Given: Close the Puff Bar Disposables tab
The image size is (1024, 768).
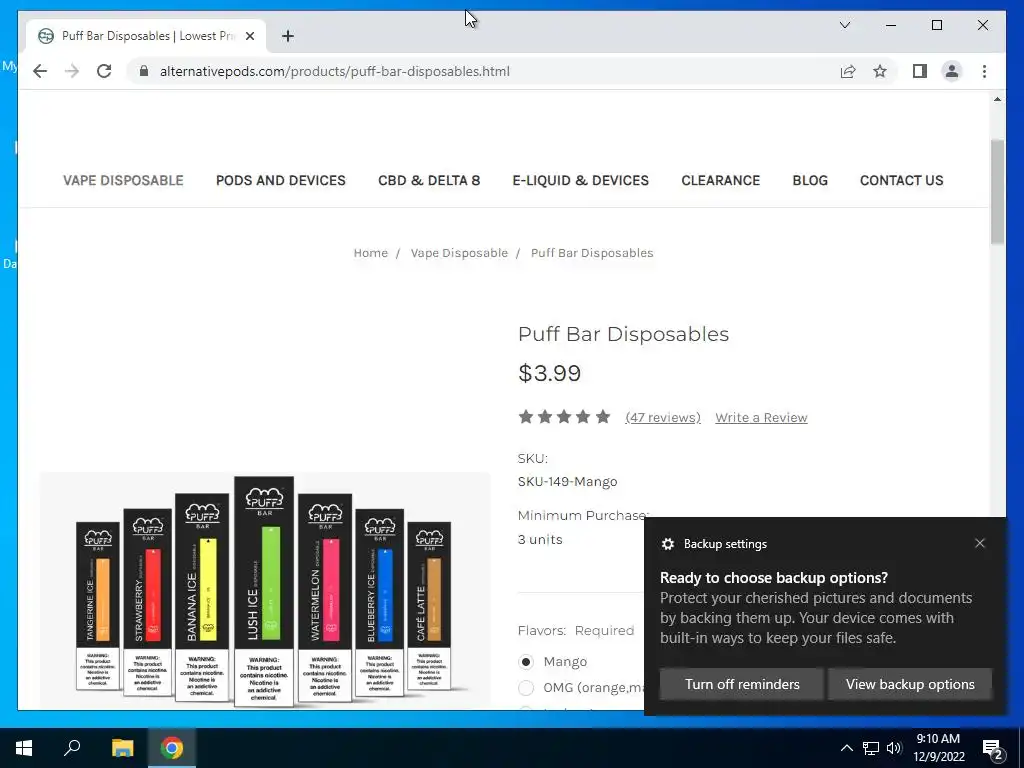Looking at the screenshot, I should 249,36.
